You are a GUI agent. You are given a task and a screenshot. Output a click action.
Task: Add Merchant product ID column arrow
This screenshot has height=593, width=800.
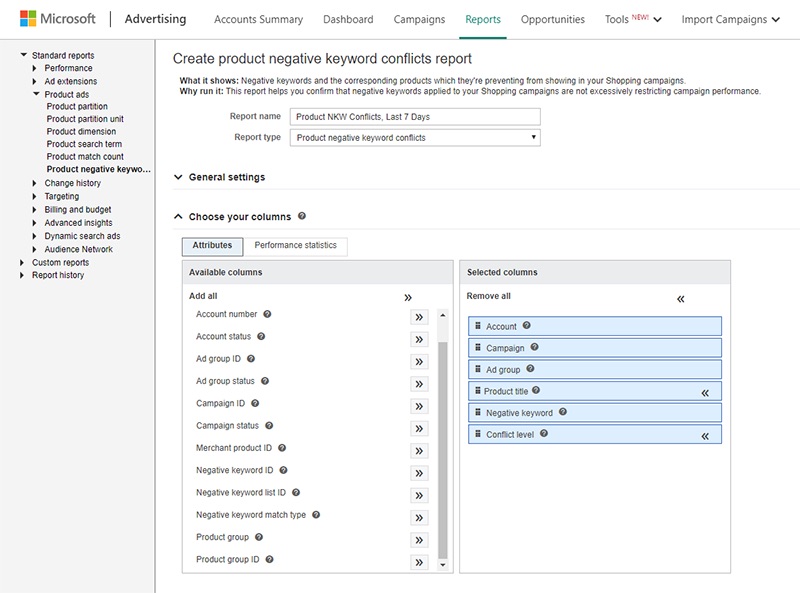point(419,451)
